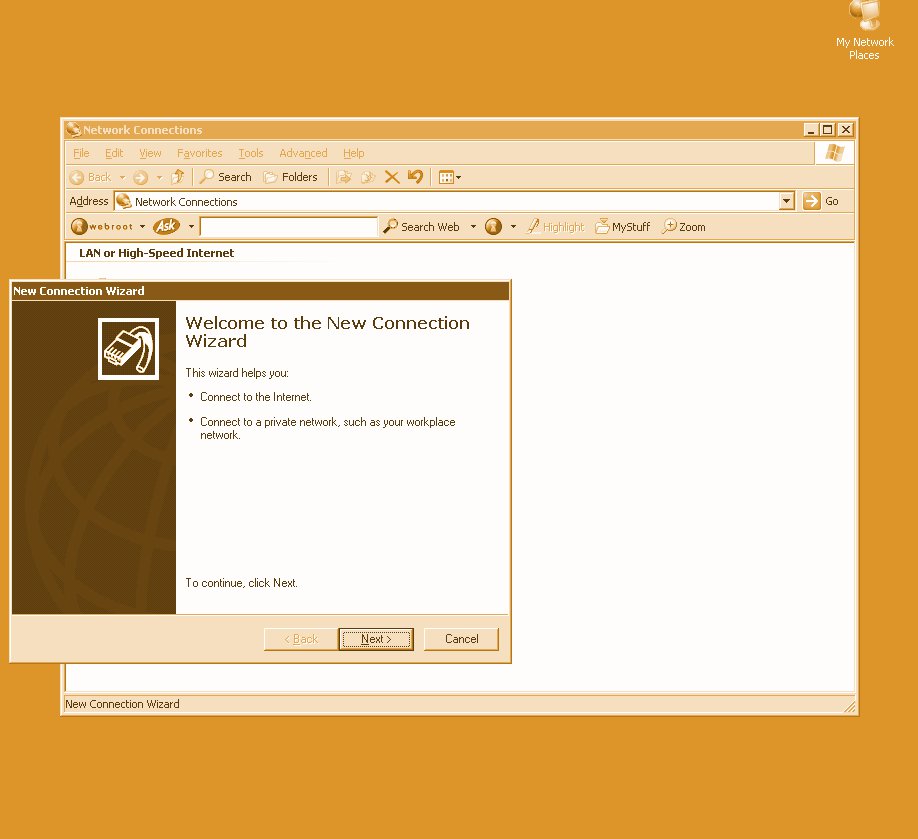This screenshot has width=918, height=839.
Task: Click the Back arrow in Network Connections toolbar
Action: click(x=91, y=177)
